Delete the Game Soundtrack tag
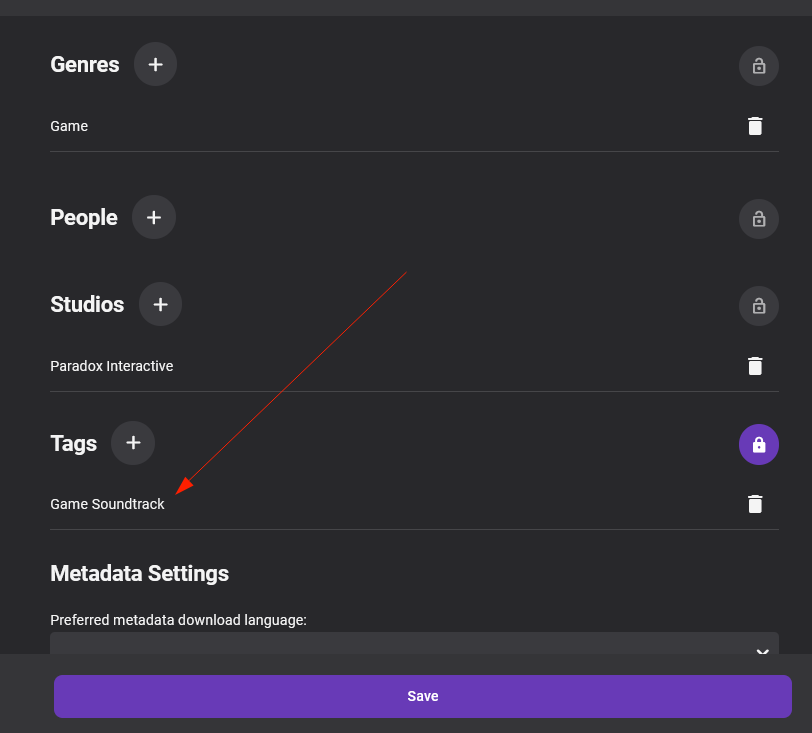 point(755,504)
